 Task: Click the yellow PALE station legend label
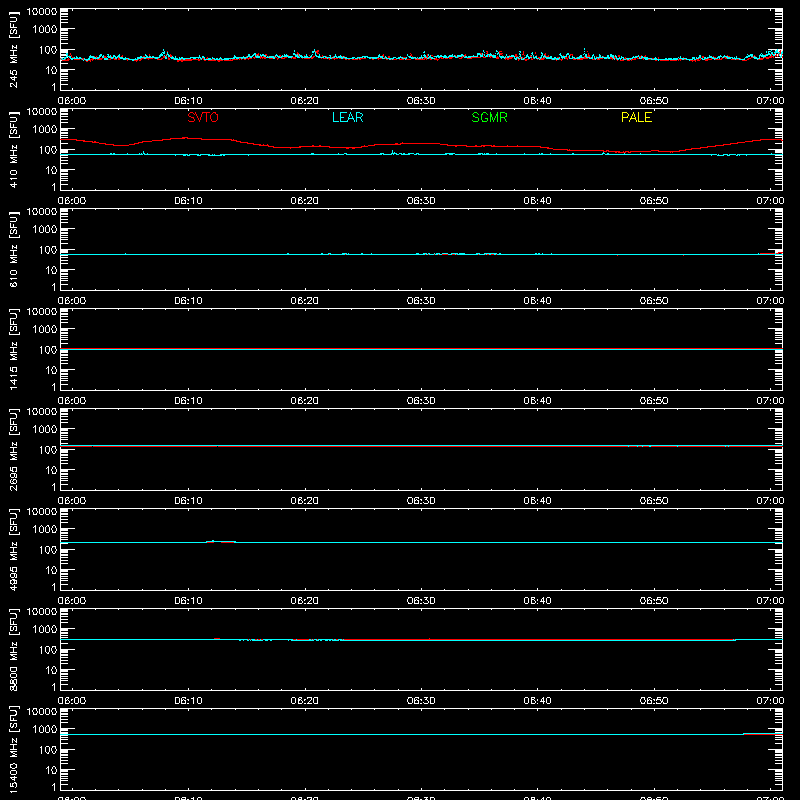pos(636,117)
